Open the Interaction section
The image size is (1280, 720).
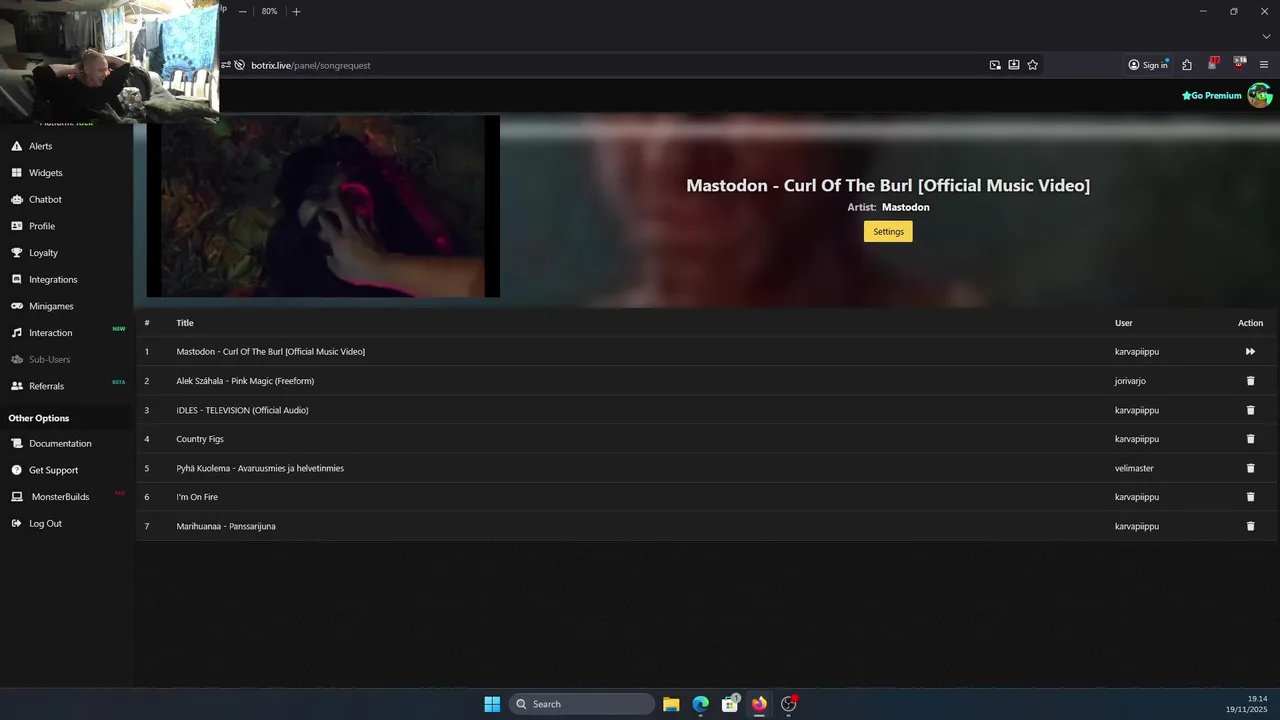50,333
